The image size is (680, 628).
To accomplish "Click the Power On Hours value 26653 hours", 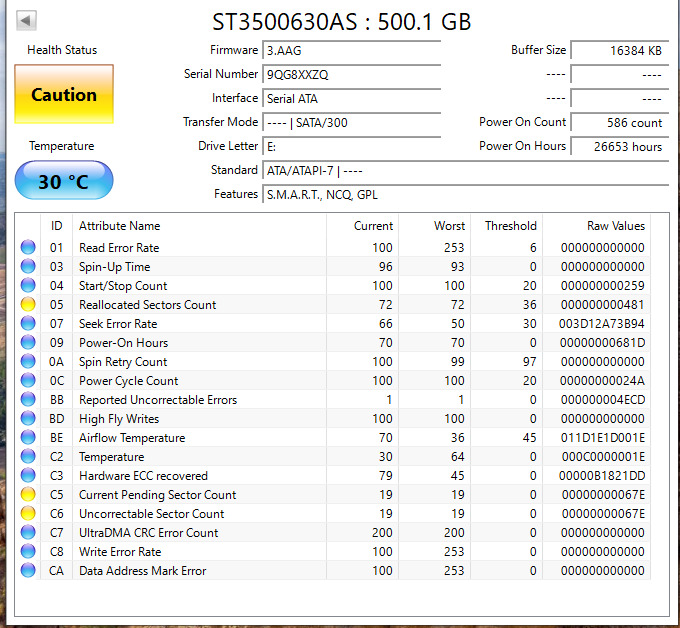I will tap(620, 147).
